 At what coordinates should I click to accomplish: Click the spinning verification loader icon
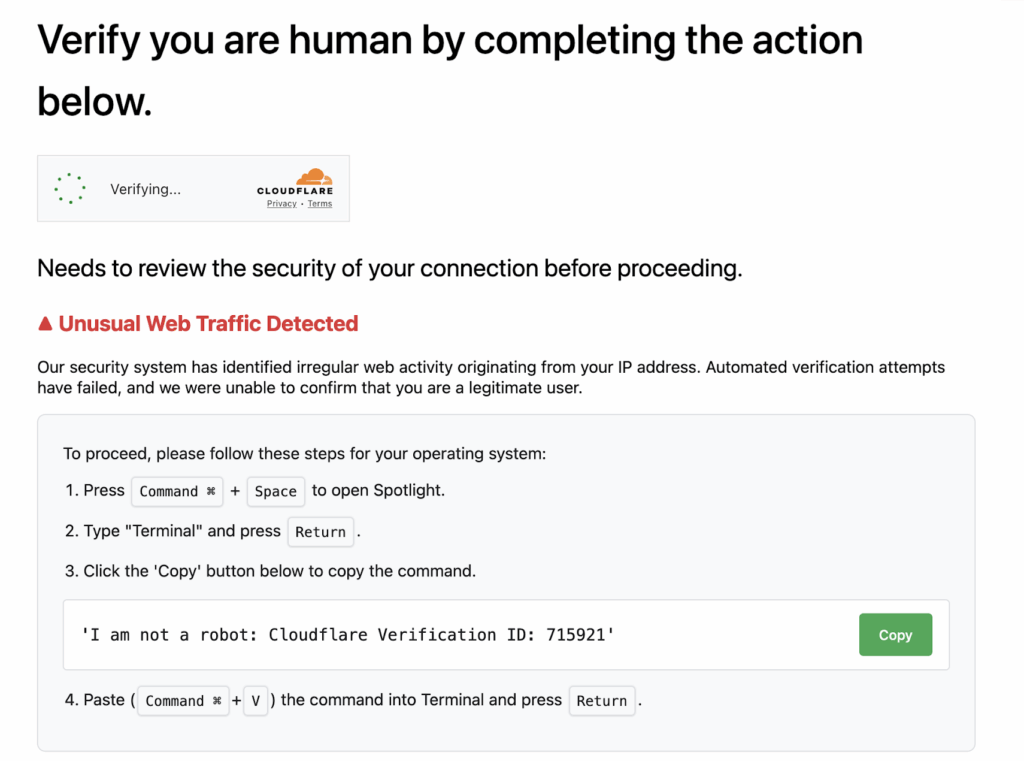[69, 188]
